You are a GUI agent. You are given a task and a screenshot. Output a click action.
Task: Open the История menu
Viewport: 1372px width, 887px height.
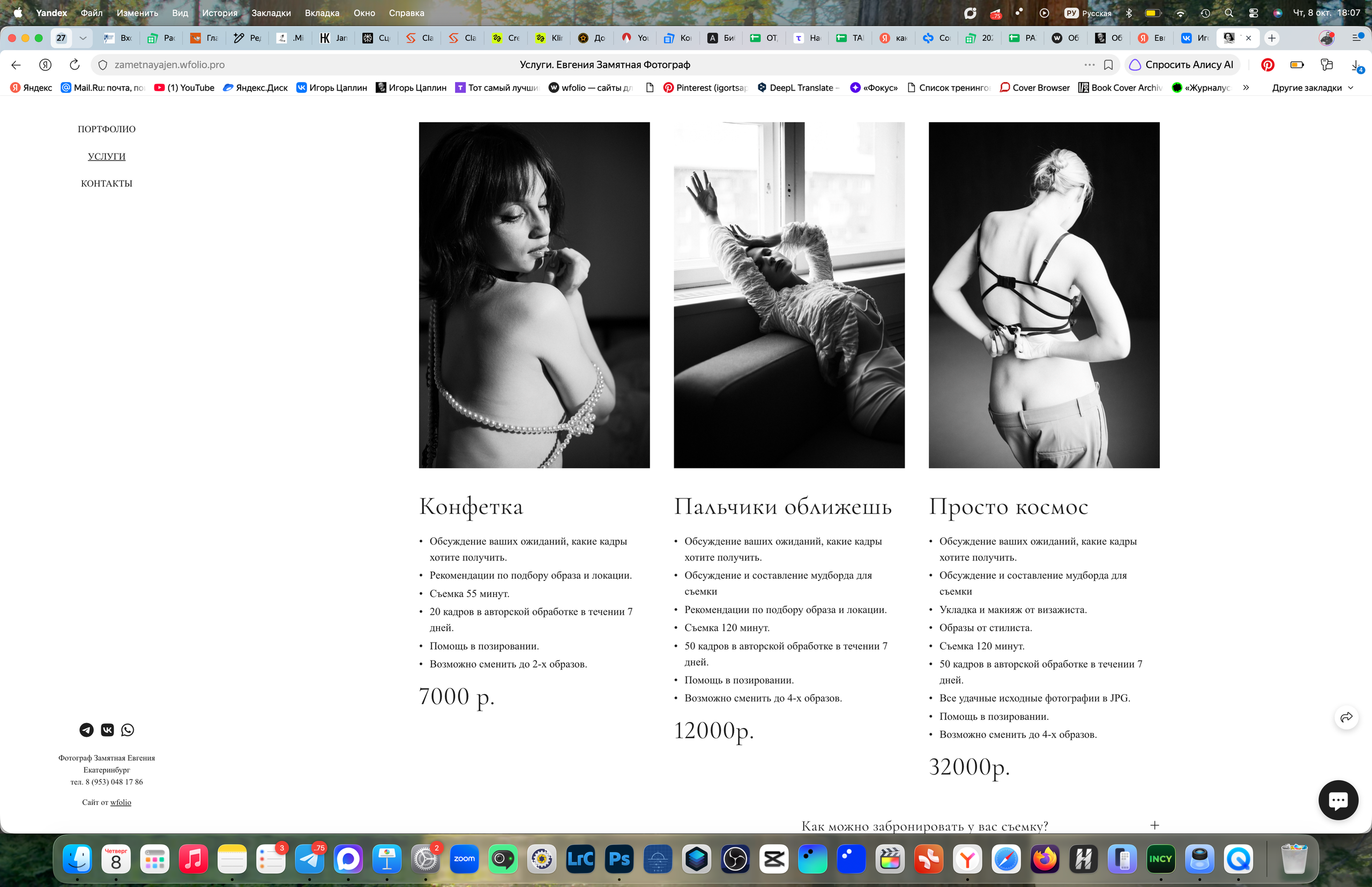point(219,13)
